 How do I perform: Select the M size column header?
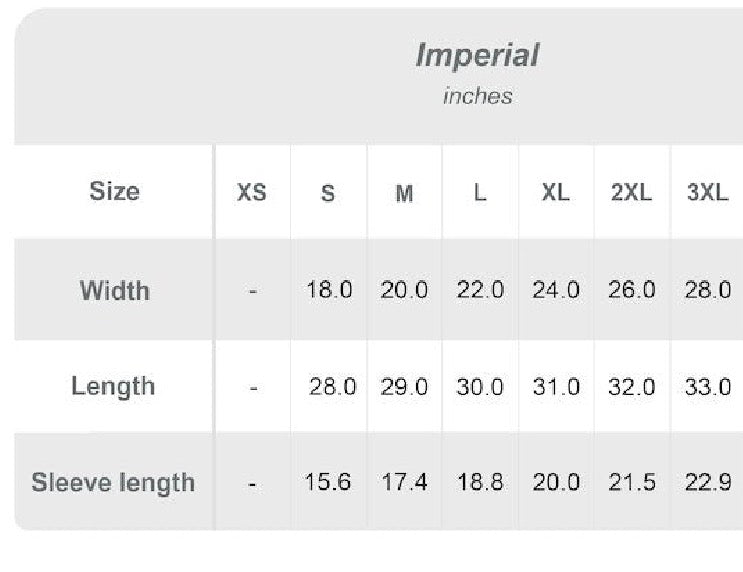(404, 194)
